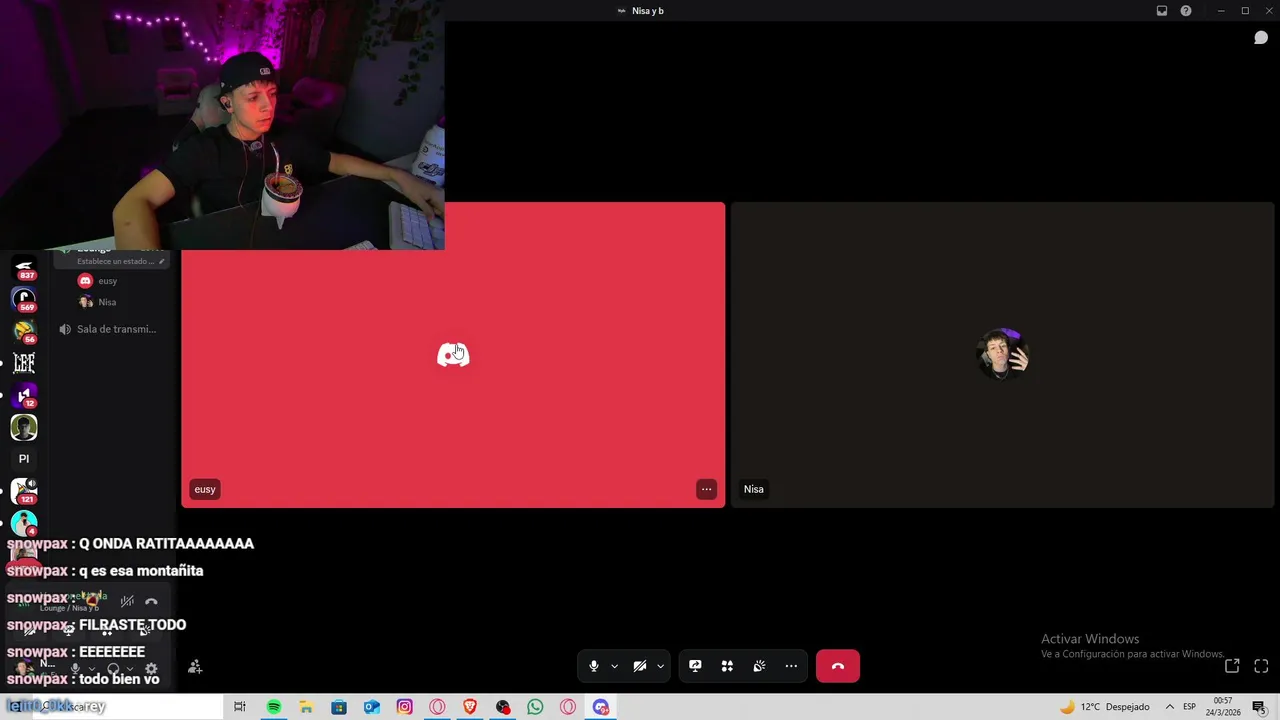
Task: Open Instagram from the taskbar
Action: pos(404,707)
